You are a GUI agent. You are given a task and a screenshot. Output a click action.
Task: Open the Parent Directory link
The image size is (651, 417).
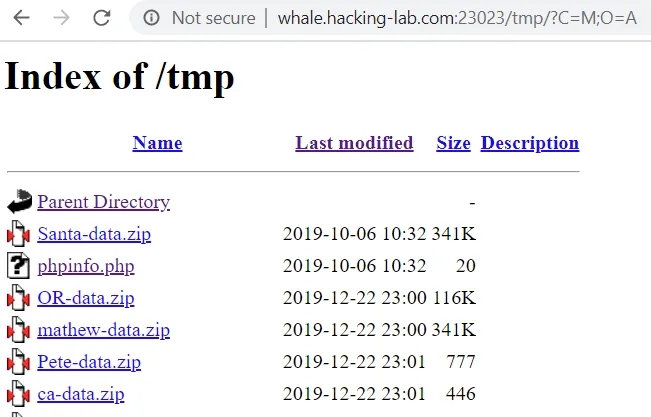click(x=103, y=202)
